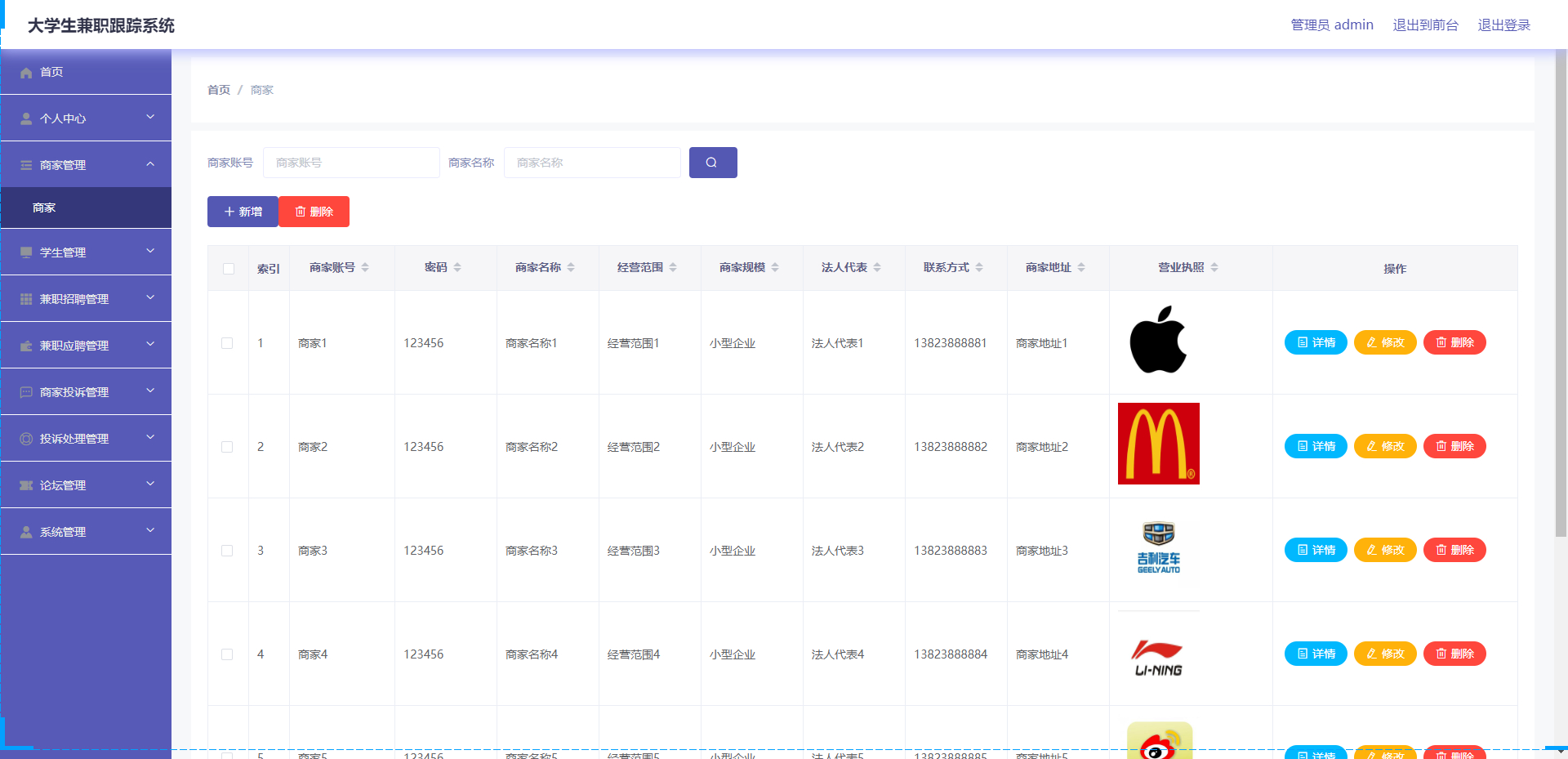Check the checkbox for row 商家4
Image resolution: width=1568 pixels, height=759 pixels.
(x=227, y=654)
